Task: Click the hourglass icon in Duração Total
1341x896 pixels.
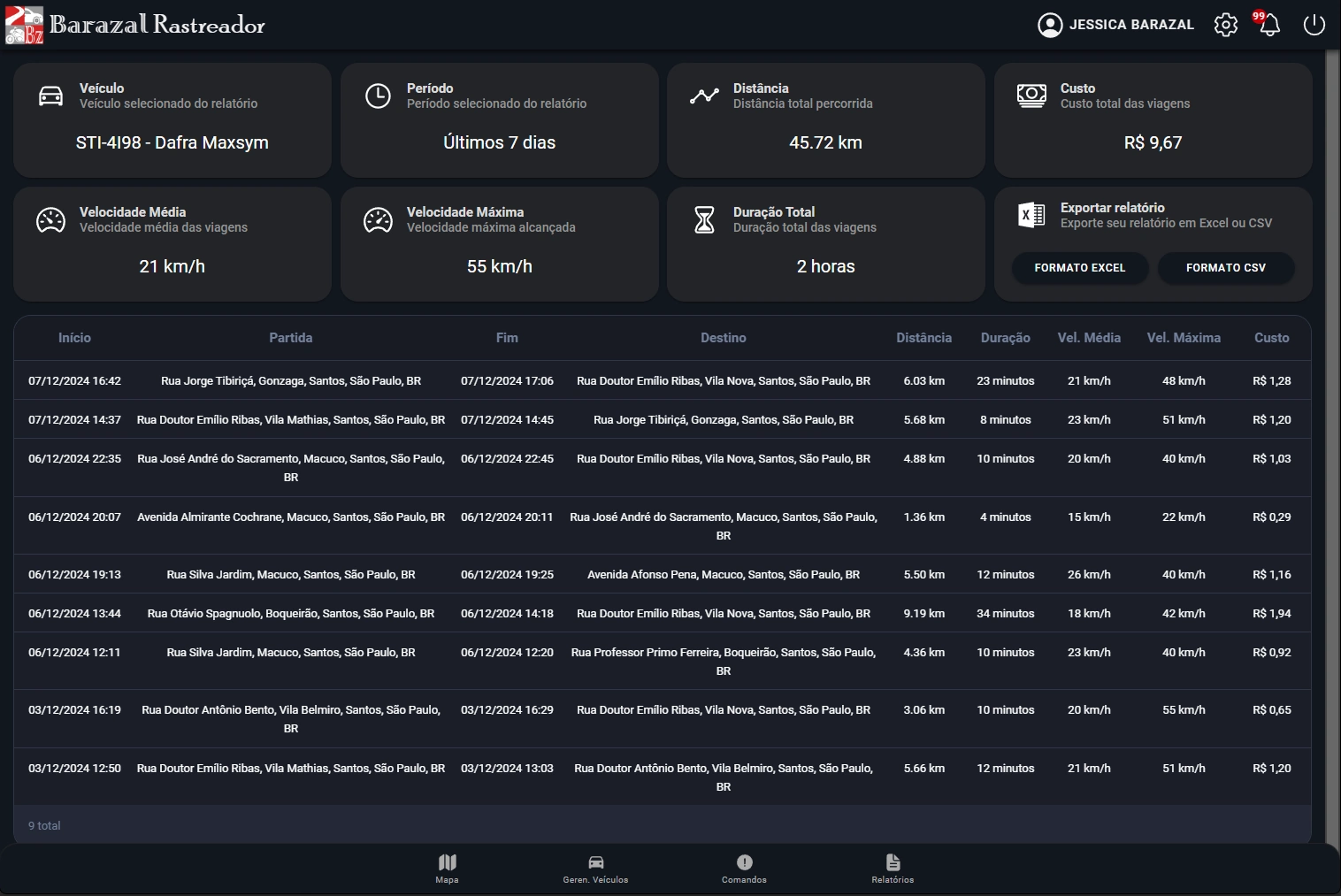Action: 704,219
